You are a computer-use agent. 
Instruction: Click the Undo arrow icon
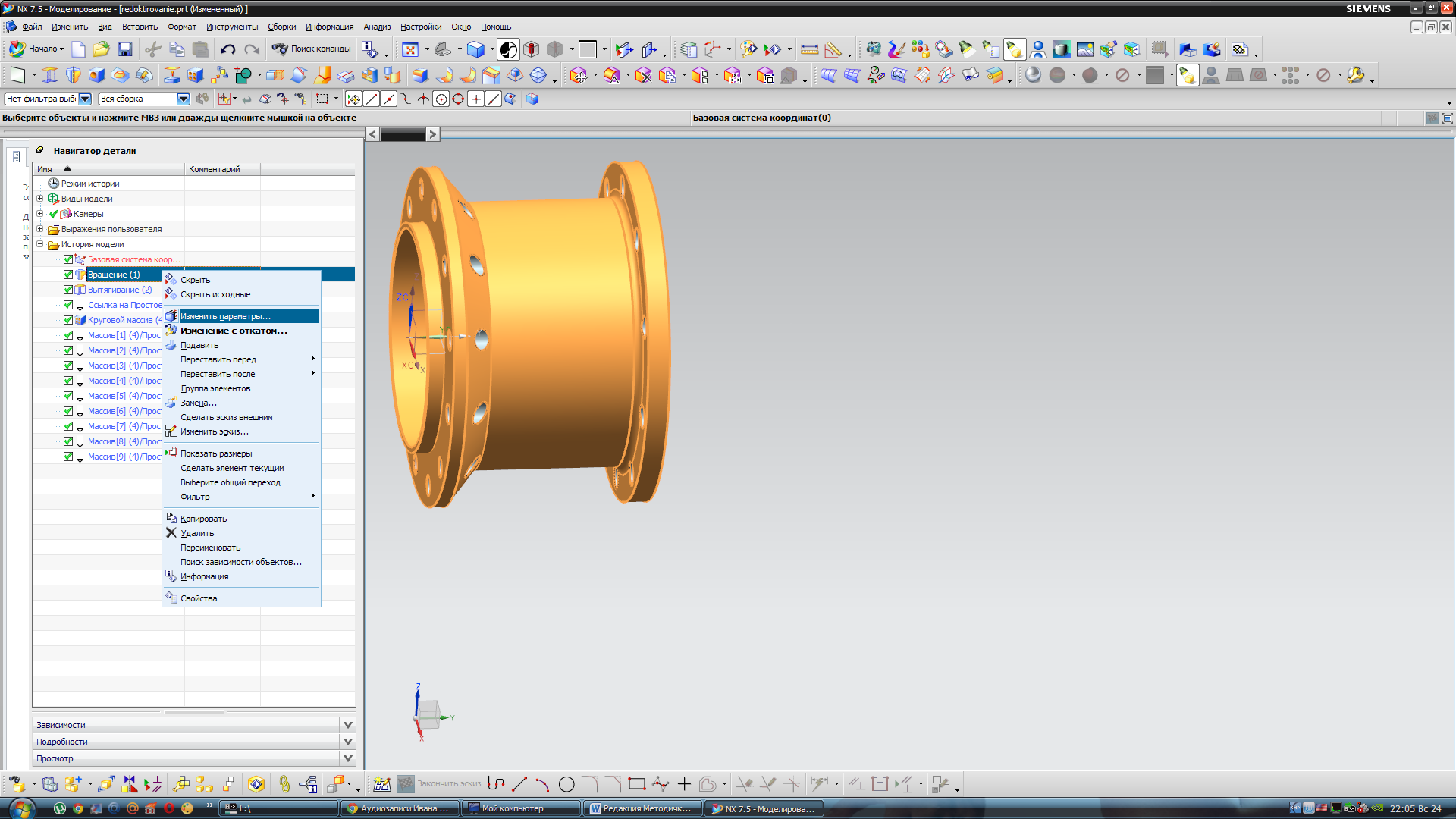[x=227, y=50]
